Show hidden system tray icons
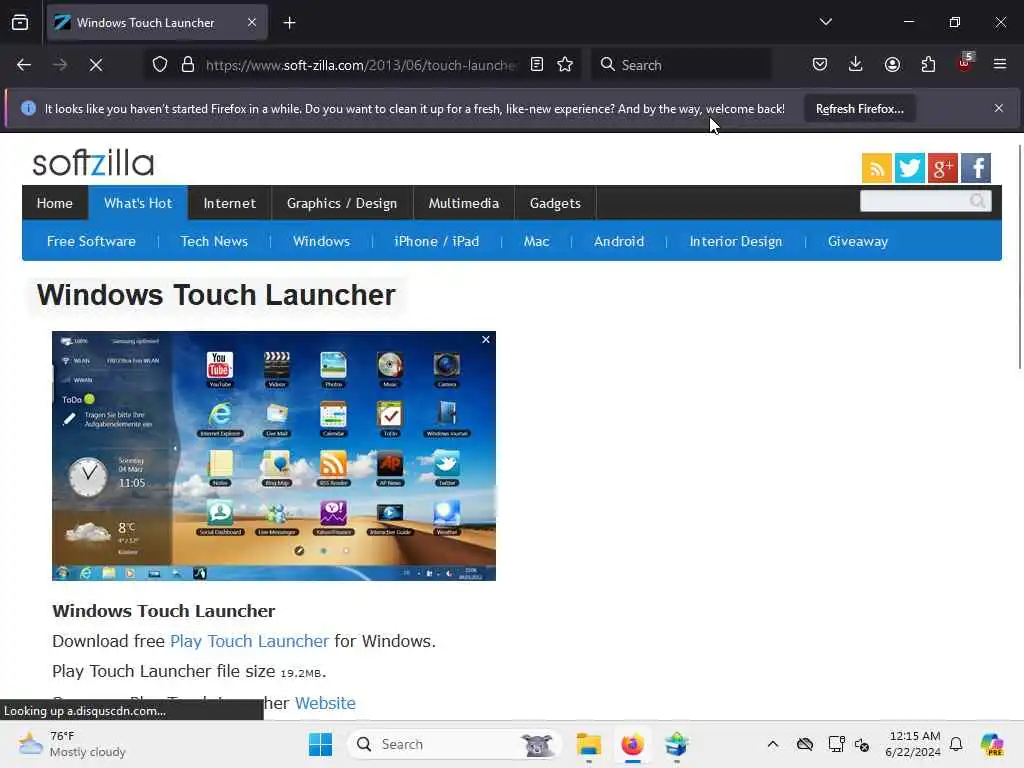The image size is (1024, 768). point(773,744)
